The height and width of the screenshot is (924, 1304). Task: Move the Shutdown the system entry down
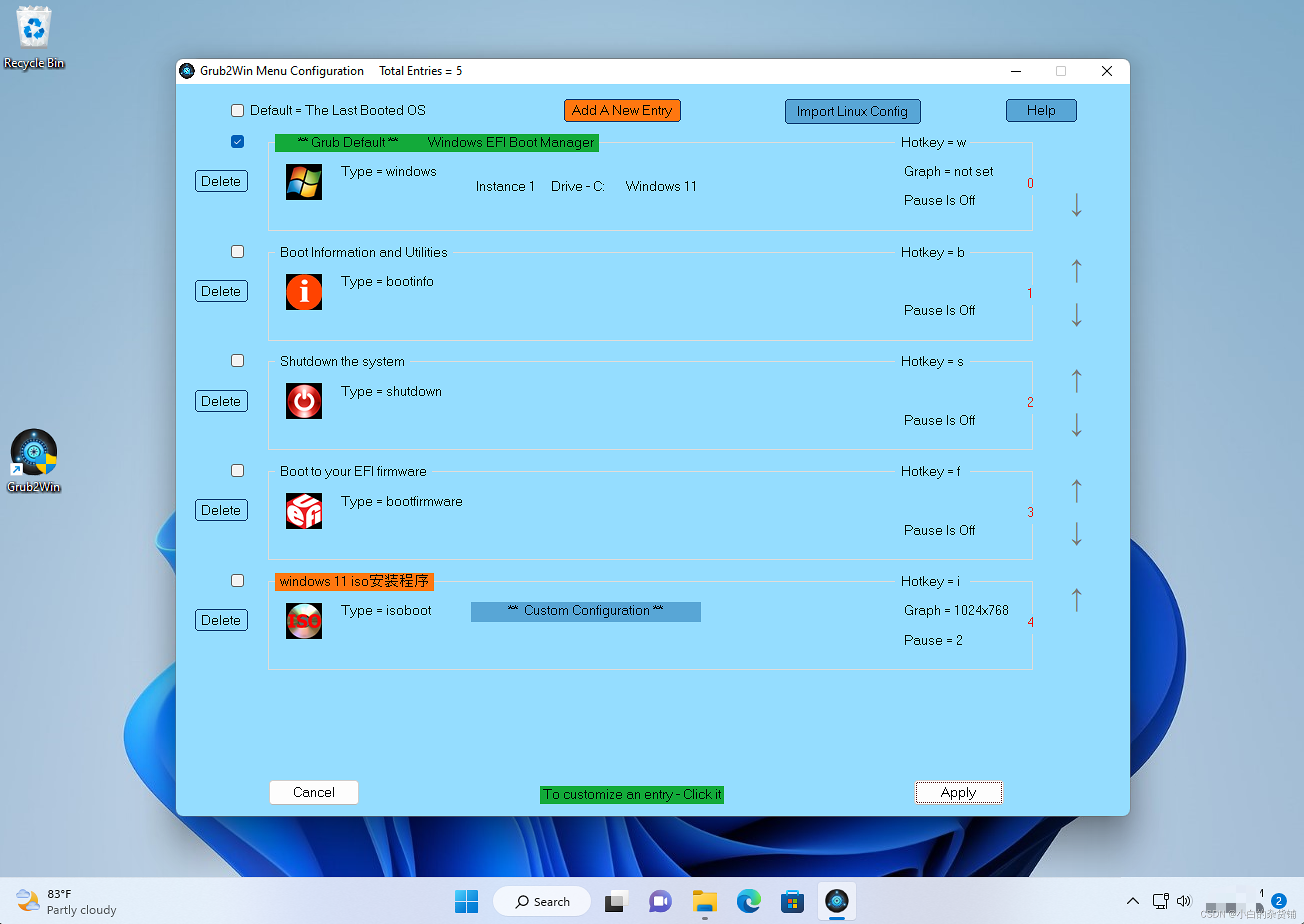pos(1076,424)
